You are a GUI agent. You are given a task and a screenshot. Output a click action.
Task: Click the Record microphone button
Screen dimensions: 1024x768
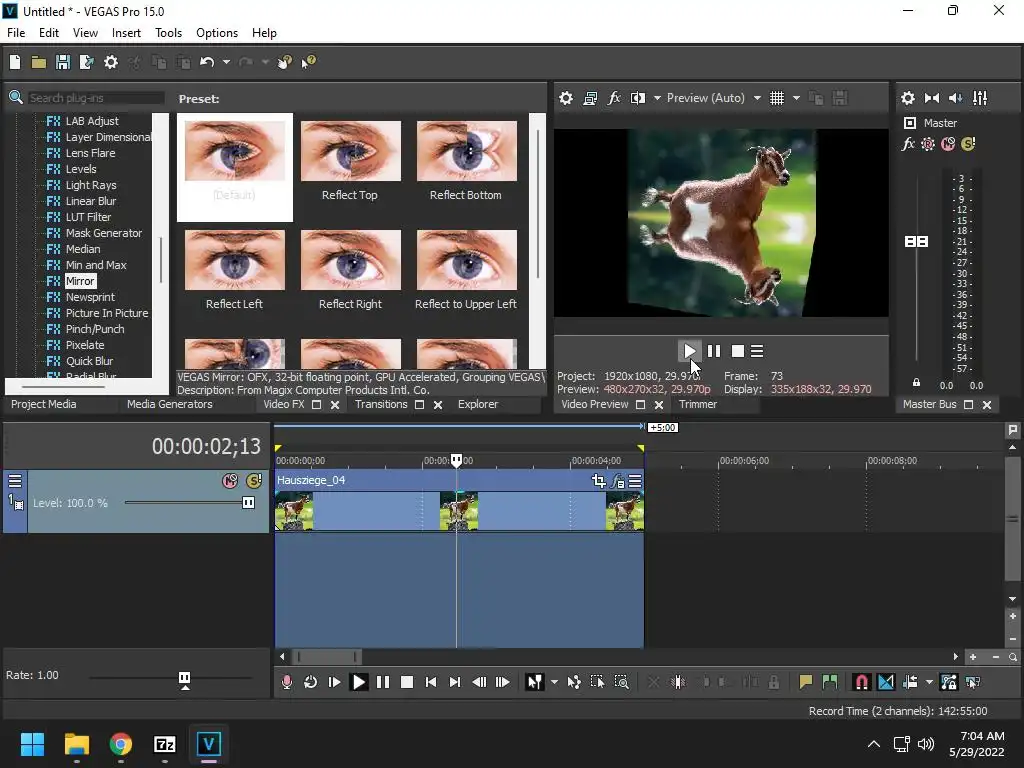click(x=287, y=682)
